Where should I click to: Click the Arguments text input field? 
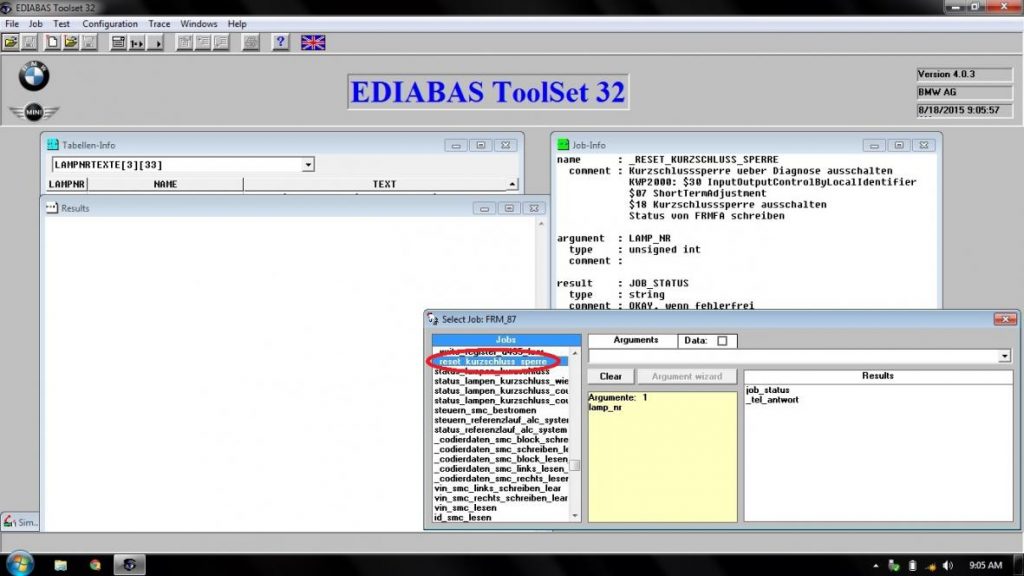coord(793,357)
